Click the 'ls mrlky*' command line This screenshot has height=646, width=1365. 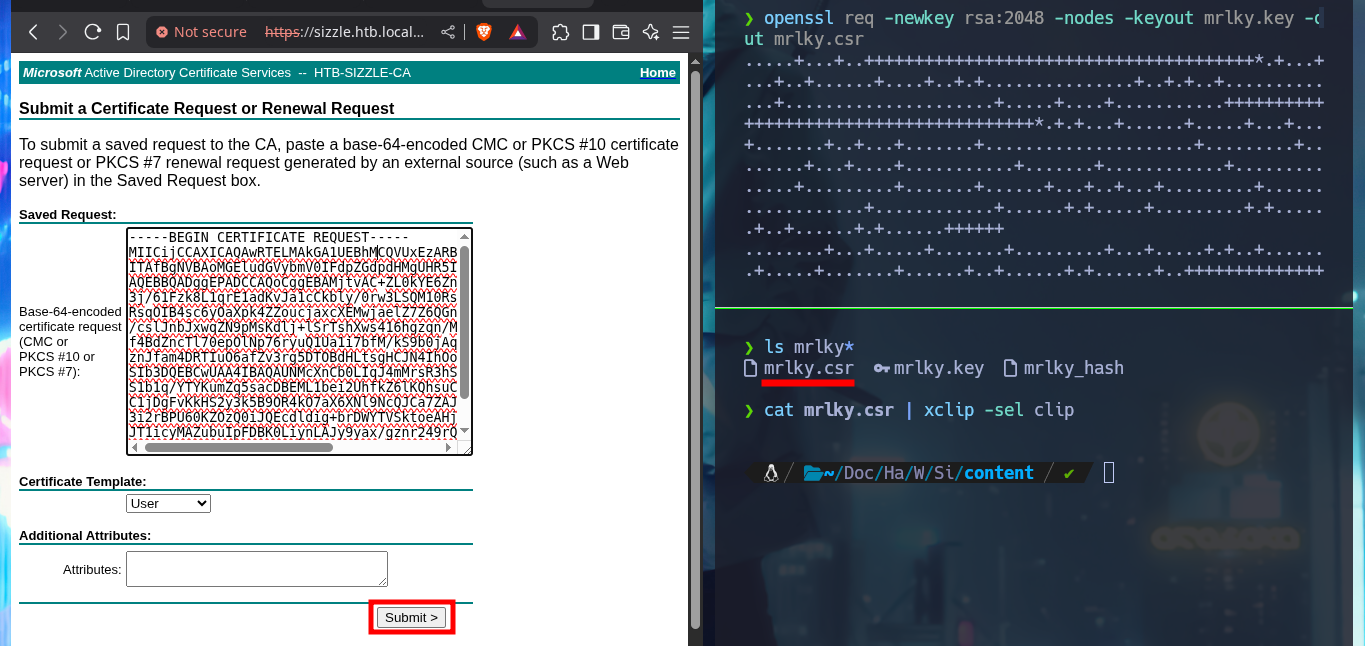[x=809, y=347]
